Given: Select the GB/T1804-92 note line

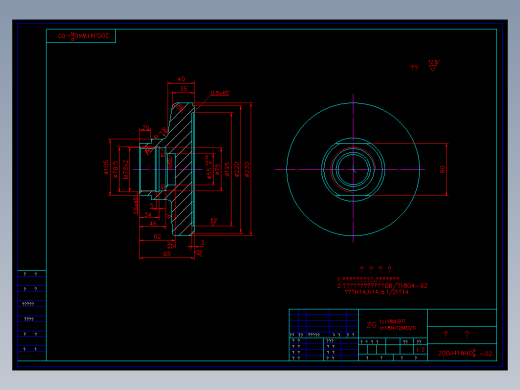Looking at the screenshot, I should [382, 286].
